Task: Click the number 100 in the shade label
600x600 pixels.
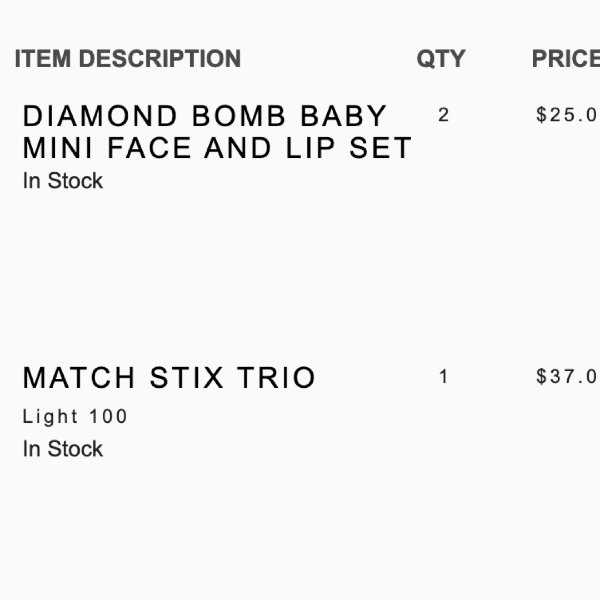Action: click(108, 416)
